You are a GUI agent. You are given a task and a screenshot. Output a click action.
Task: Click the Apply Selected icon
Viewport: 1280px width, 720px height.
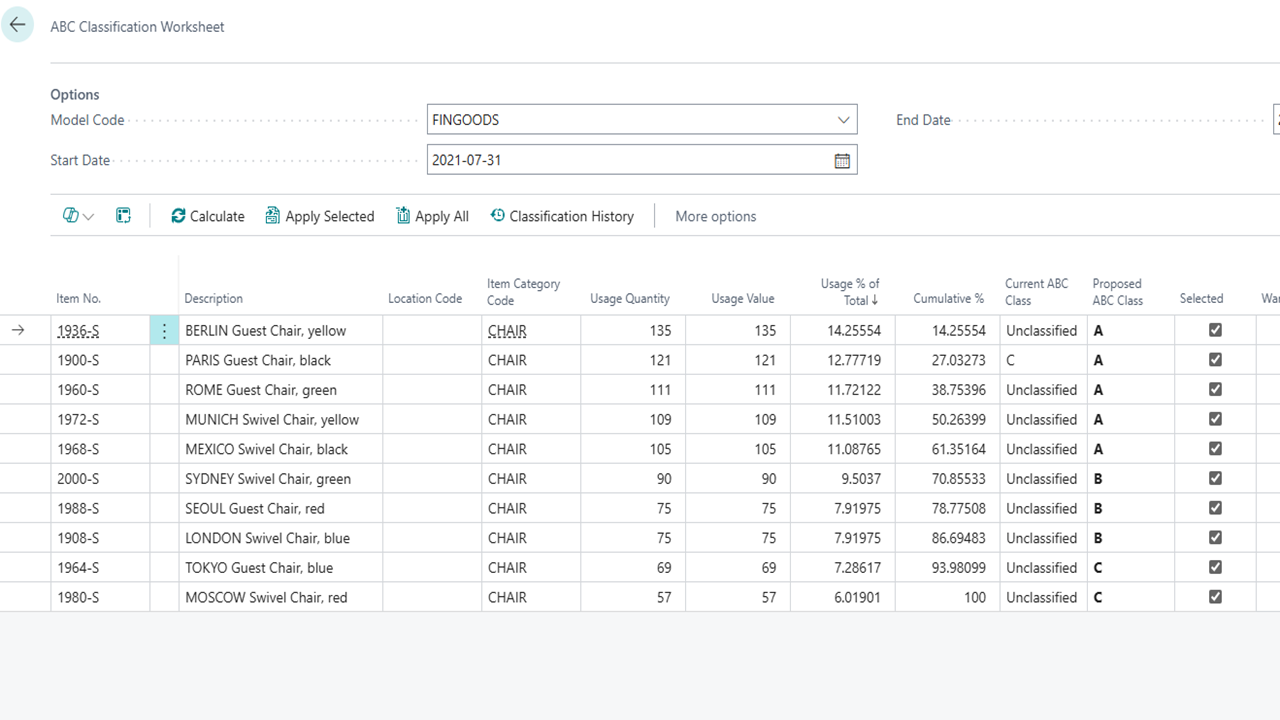coord(272,216)
